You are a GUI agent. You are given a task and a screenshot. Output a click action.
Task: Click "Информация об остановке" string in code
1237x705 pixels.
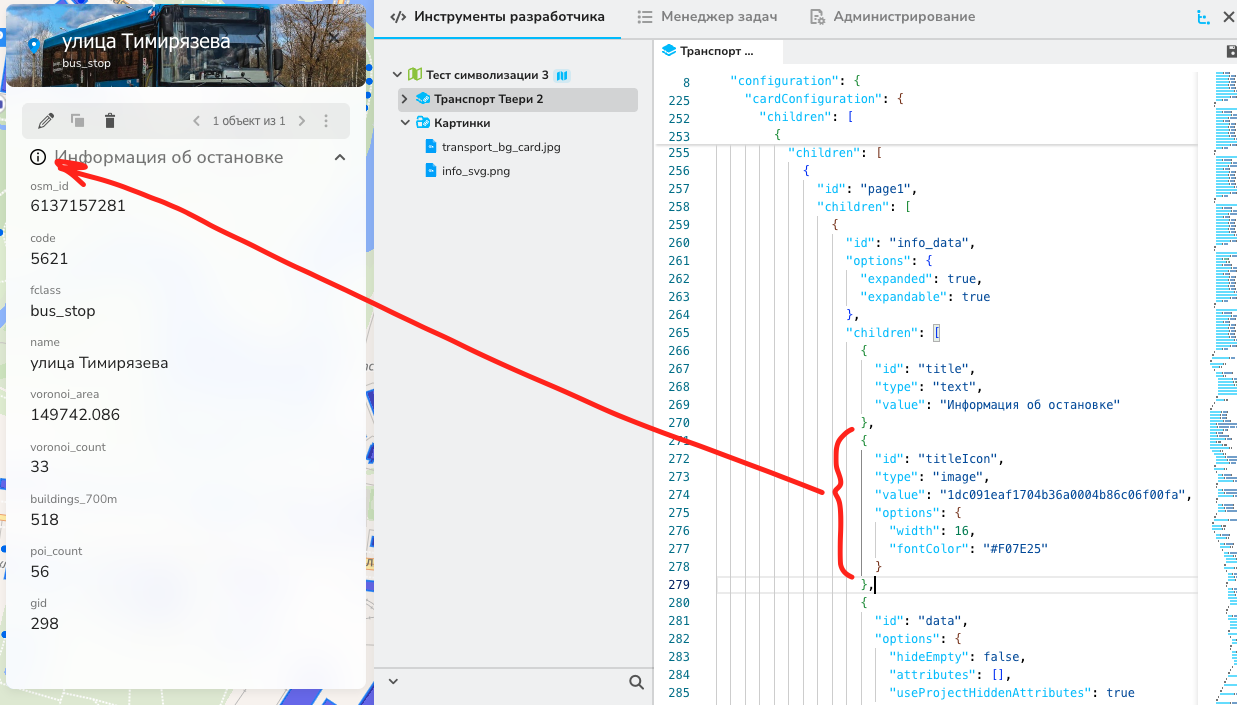1029,405
